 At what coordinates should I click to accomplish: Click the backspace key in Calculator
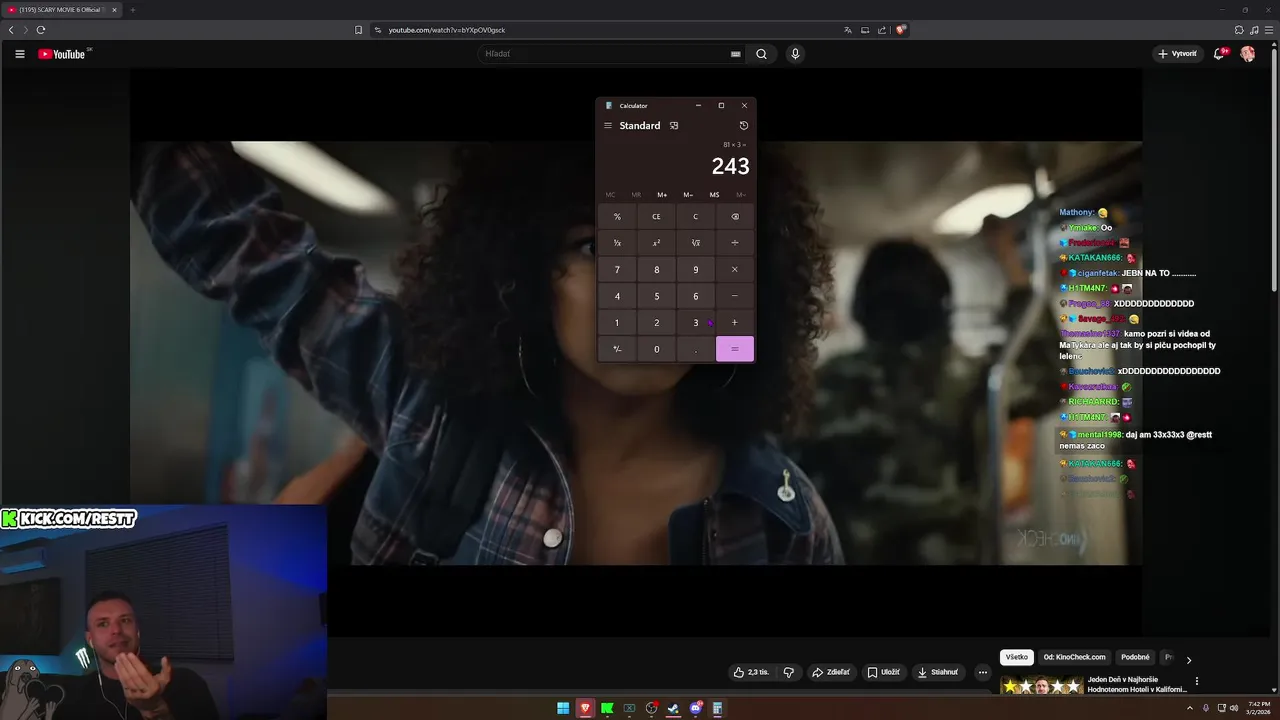coord(735,217)
